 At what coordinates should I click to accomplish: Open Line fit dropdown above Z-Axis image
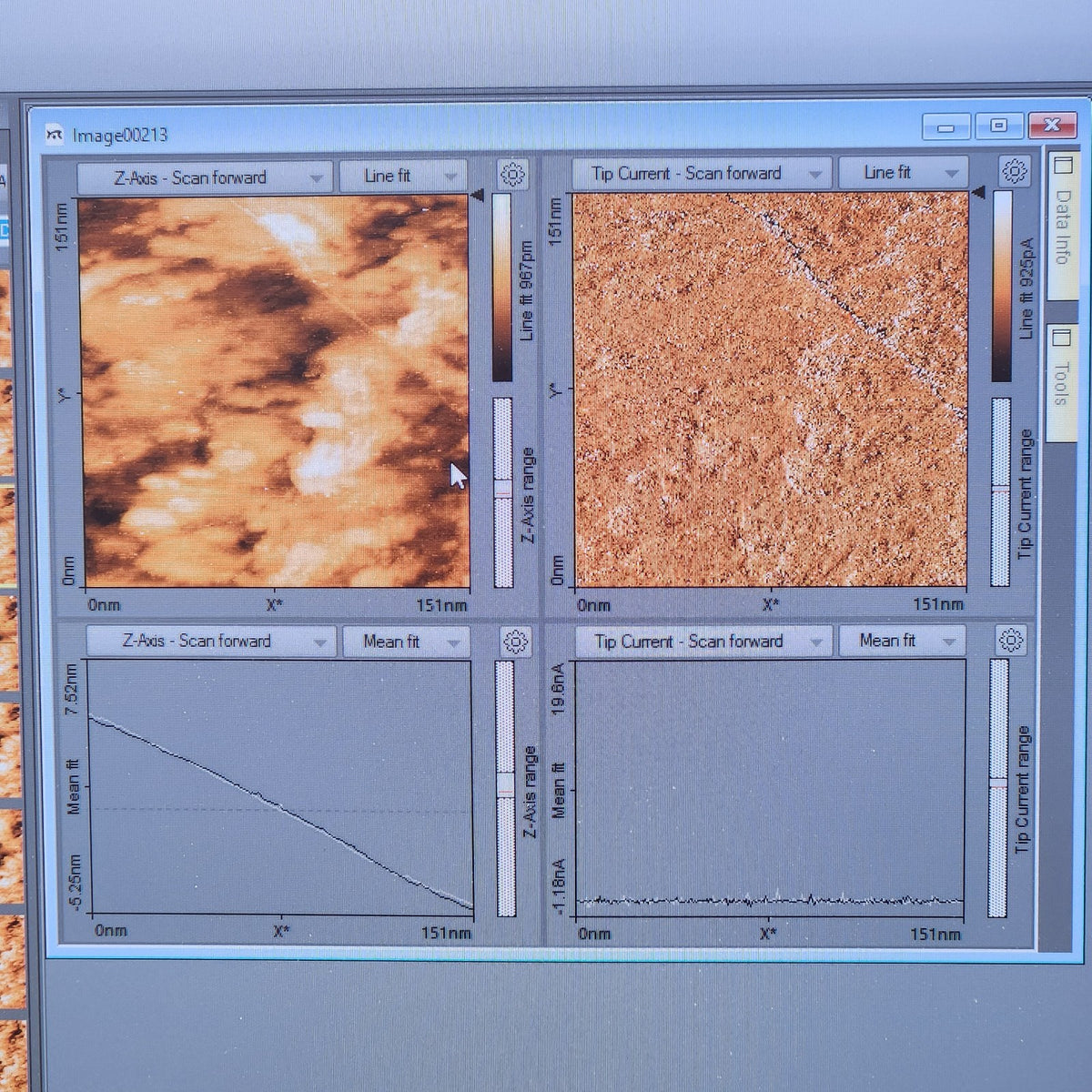click(403, 176)
